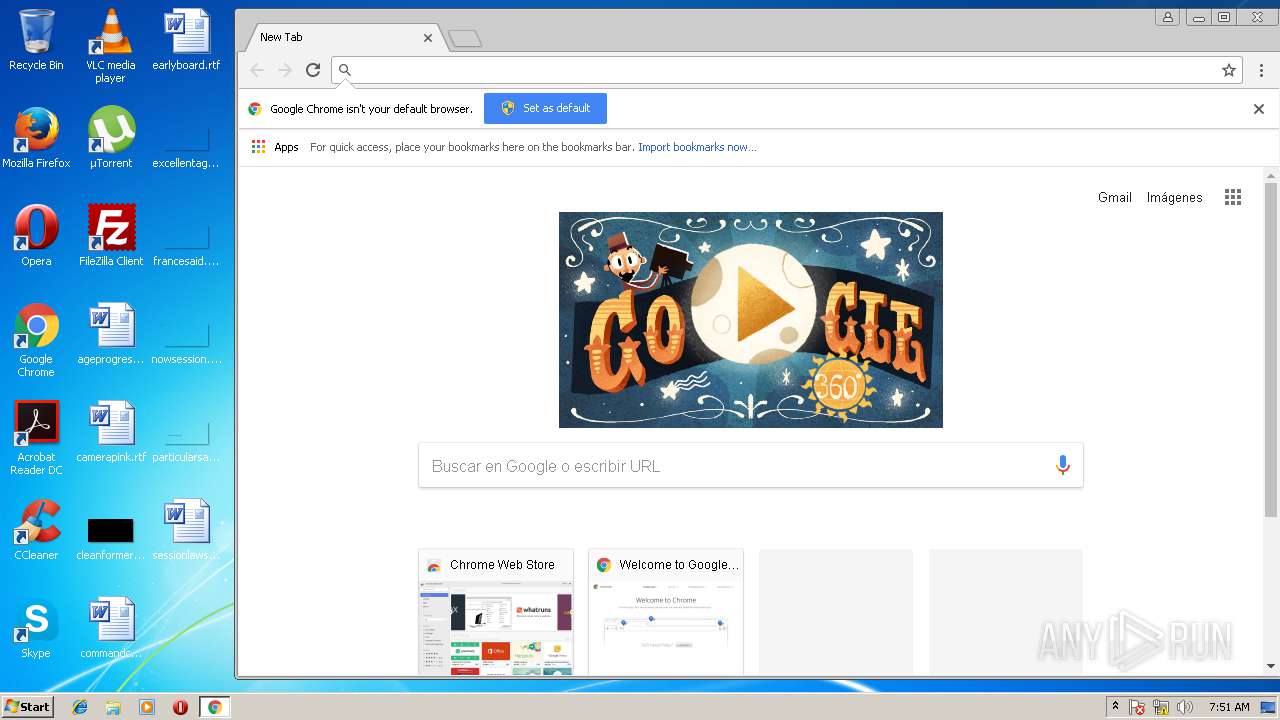The image size is (1280, 720).
Task: Open the Skype desktop shortcut
Action: 36,628
